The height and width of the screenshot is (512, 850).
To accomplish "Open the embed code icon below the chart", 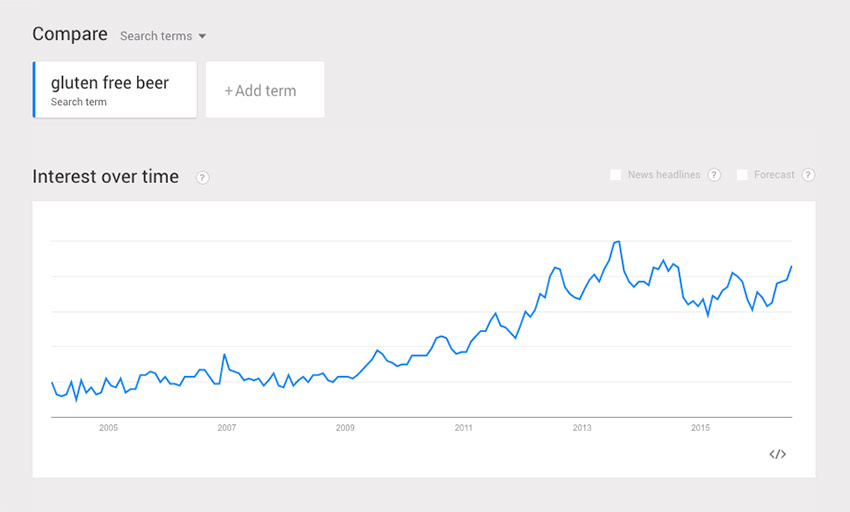I will click(777, 454).
